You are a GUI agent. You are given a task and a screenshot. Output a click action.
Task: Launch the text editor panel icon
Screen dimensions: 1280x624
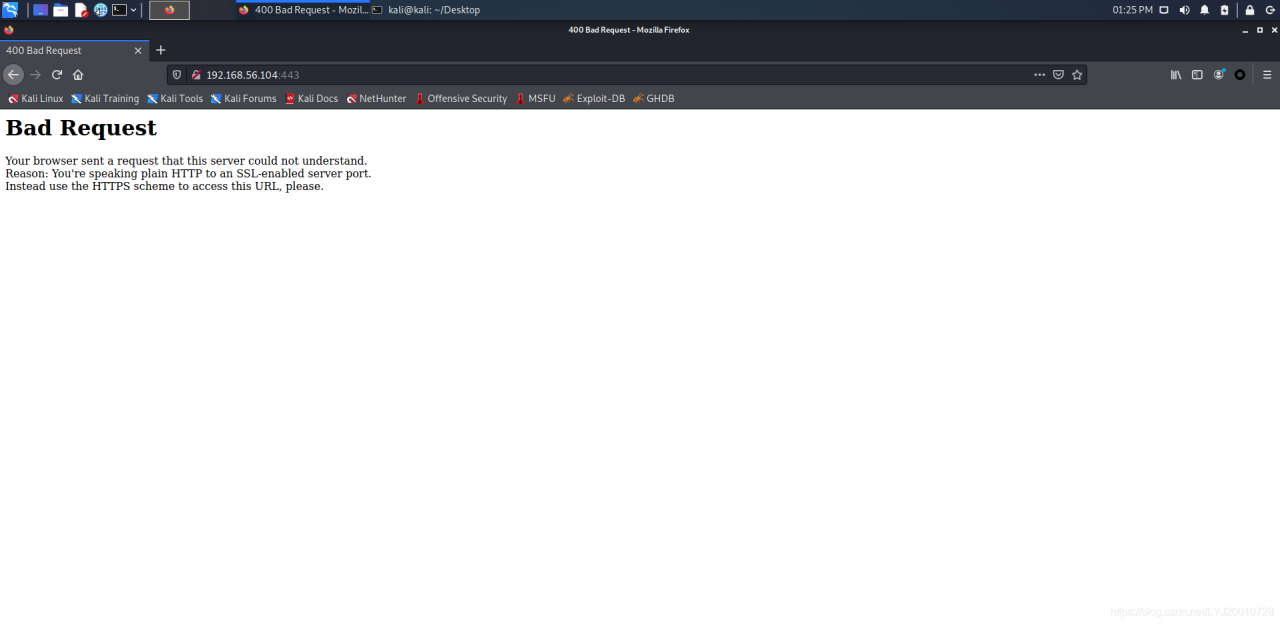tap(81, 10)
